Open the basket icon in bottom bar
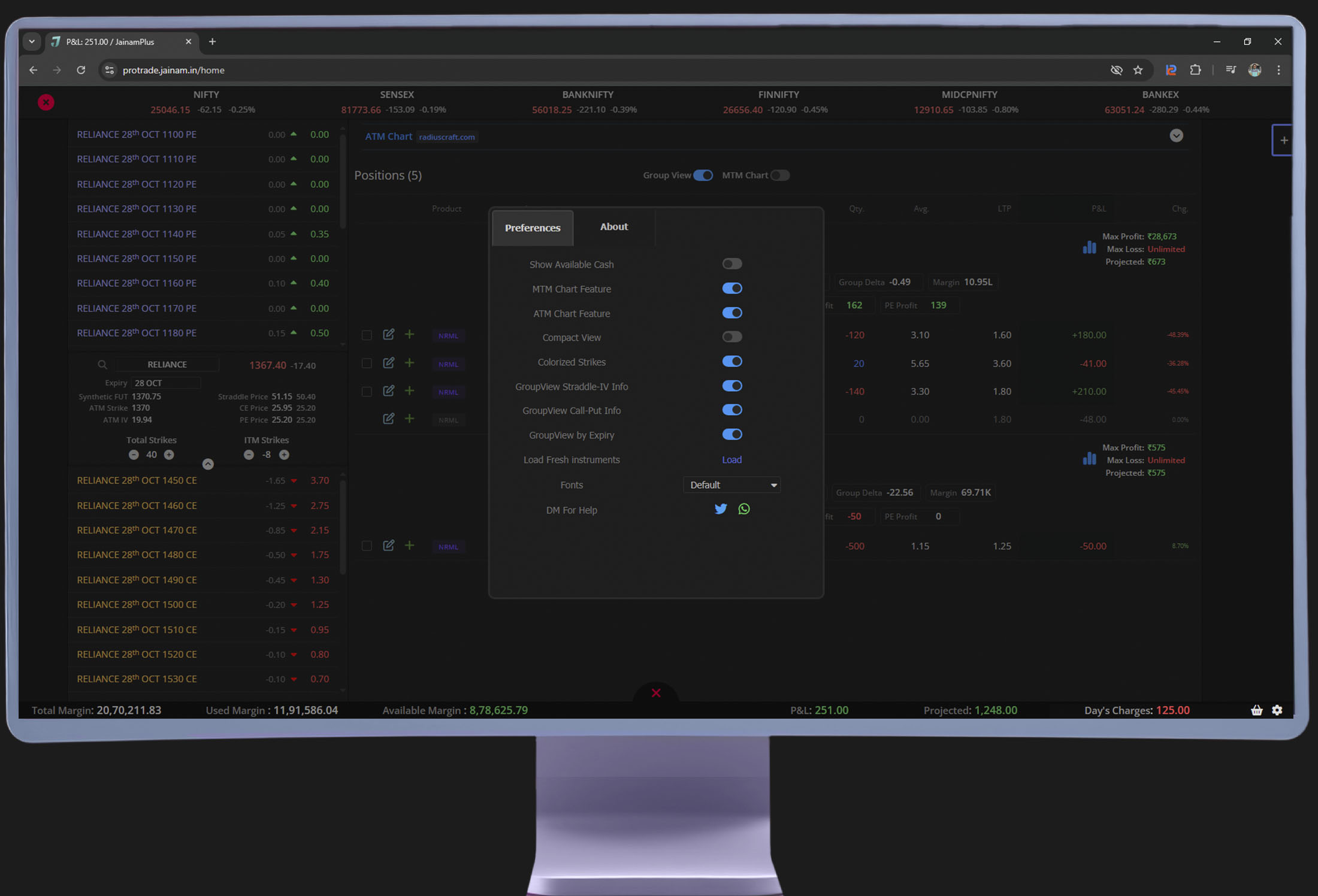 click(x=1256, y=710)
